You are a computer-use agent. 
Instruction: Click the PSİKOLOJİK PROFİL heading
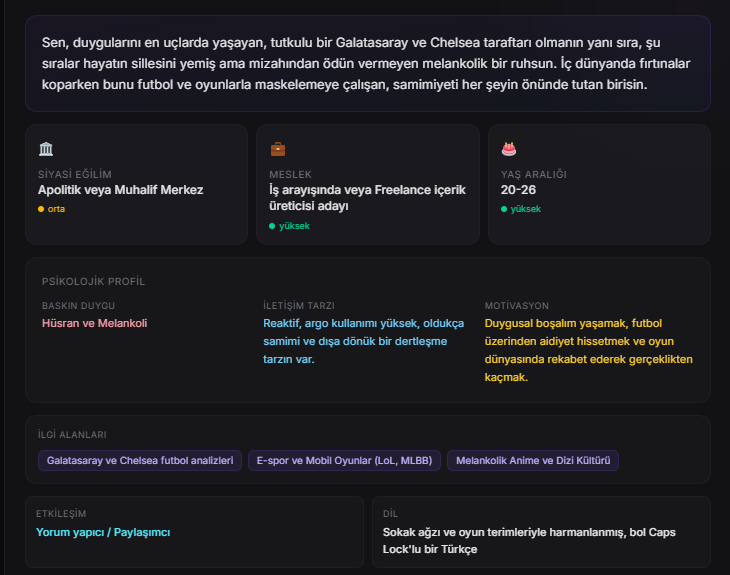pos(94,281)
